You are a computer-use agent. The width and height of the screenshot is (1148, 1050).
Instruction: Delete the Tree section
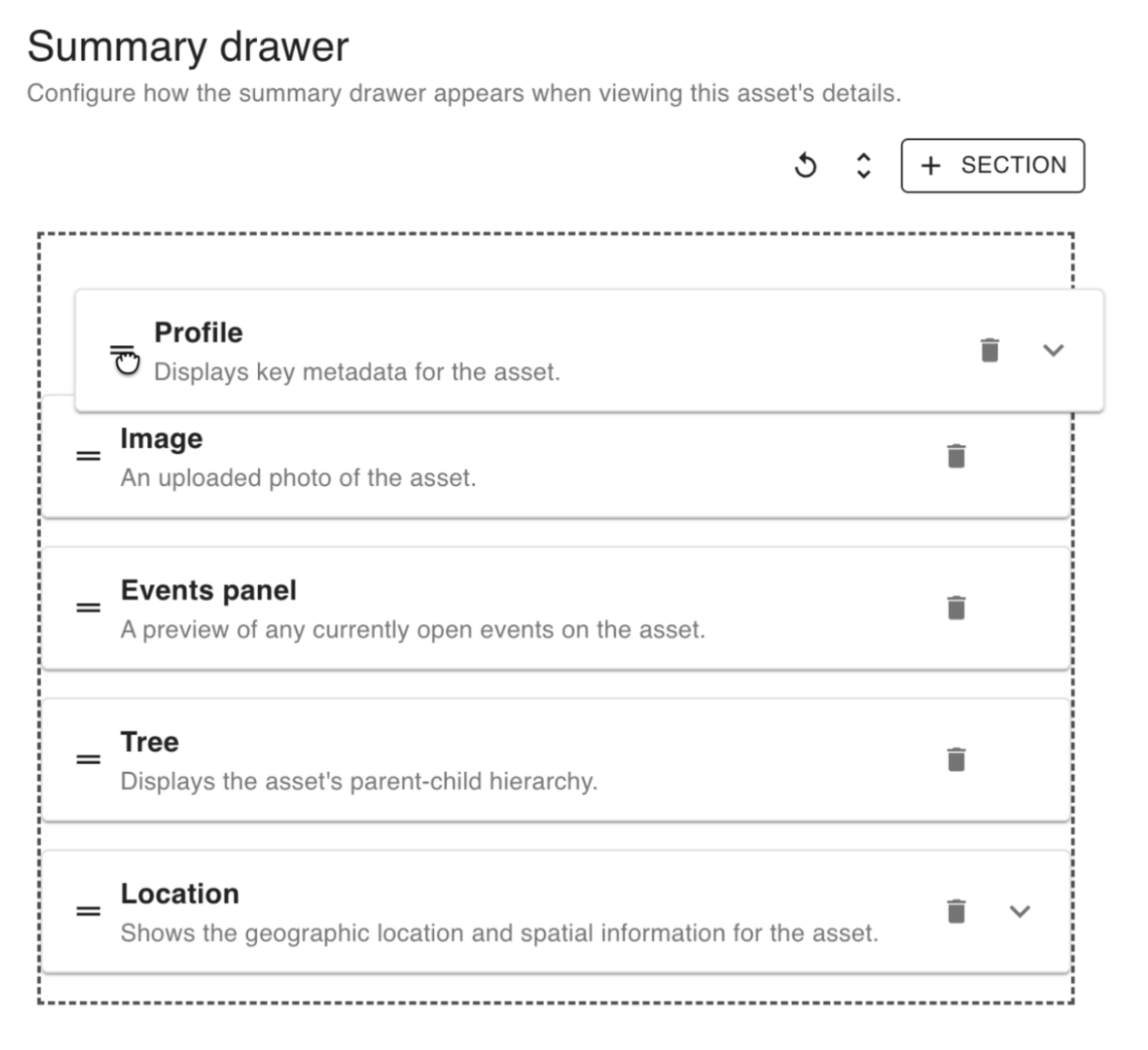click(956, 759)
